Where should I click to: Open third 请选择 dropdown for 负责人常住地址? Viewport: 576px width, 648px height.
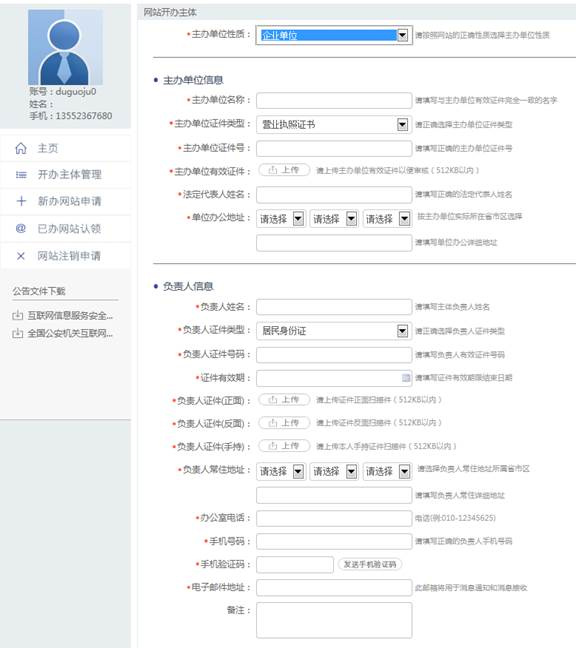tap(387, 471)
